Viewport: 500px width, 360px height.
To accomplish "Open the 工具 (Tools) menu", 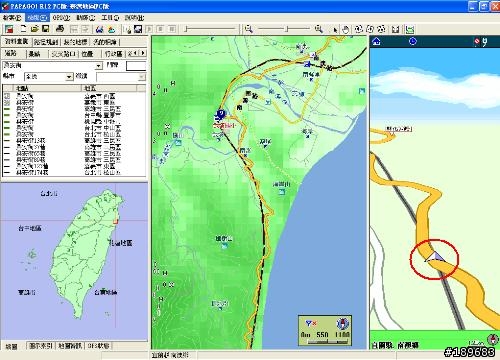I will click(x=110, y=18).
